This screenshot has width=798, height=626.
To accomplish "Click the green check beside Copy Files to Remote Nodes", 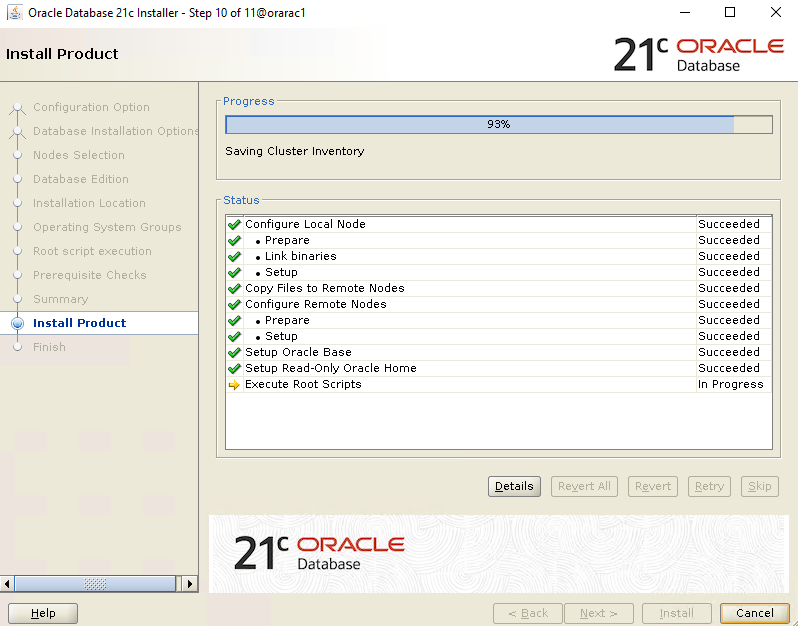I will pyautogui.click(x=234, y=289).
